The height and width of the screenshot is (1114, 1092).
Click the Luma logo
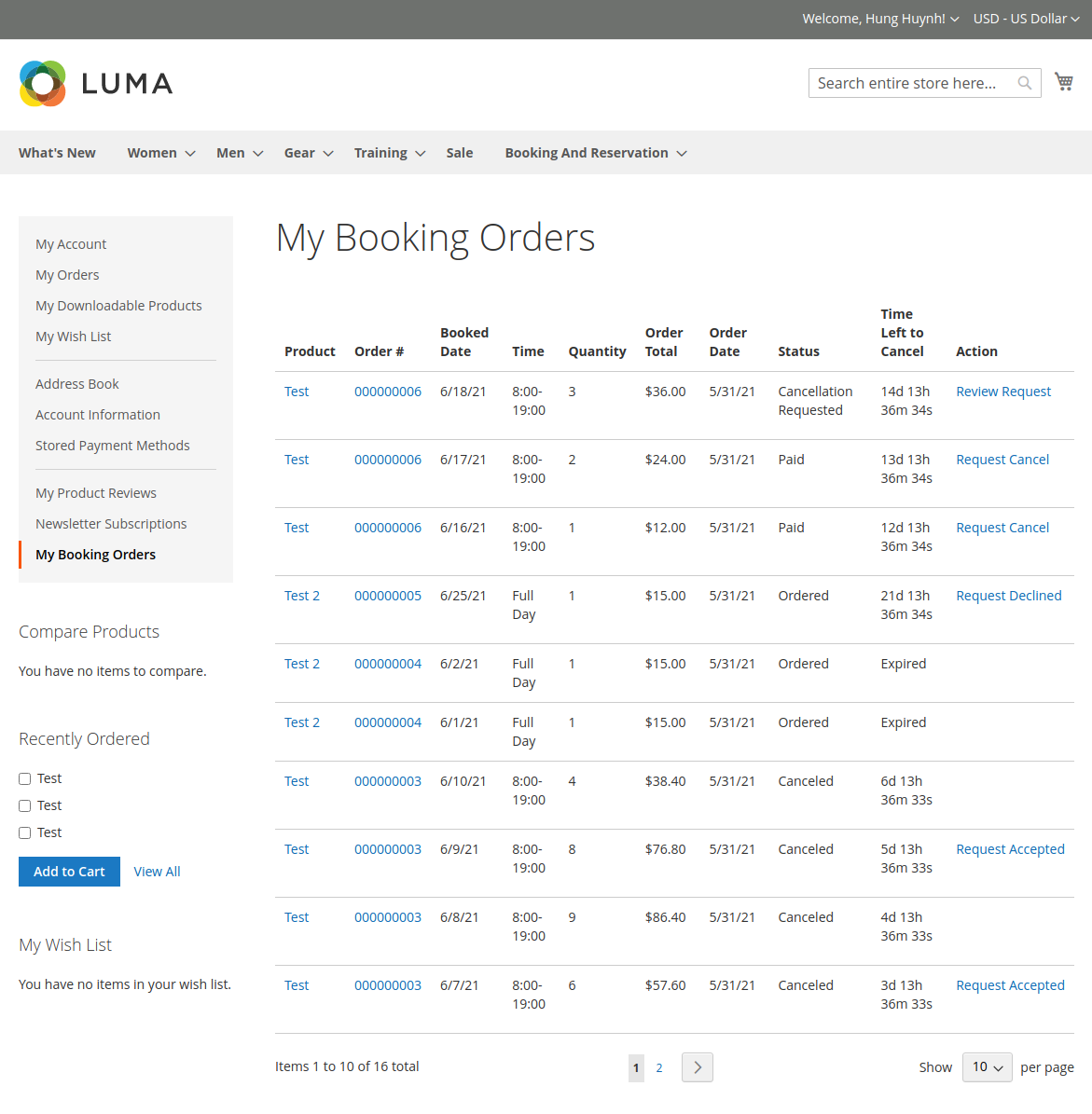96,84
